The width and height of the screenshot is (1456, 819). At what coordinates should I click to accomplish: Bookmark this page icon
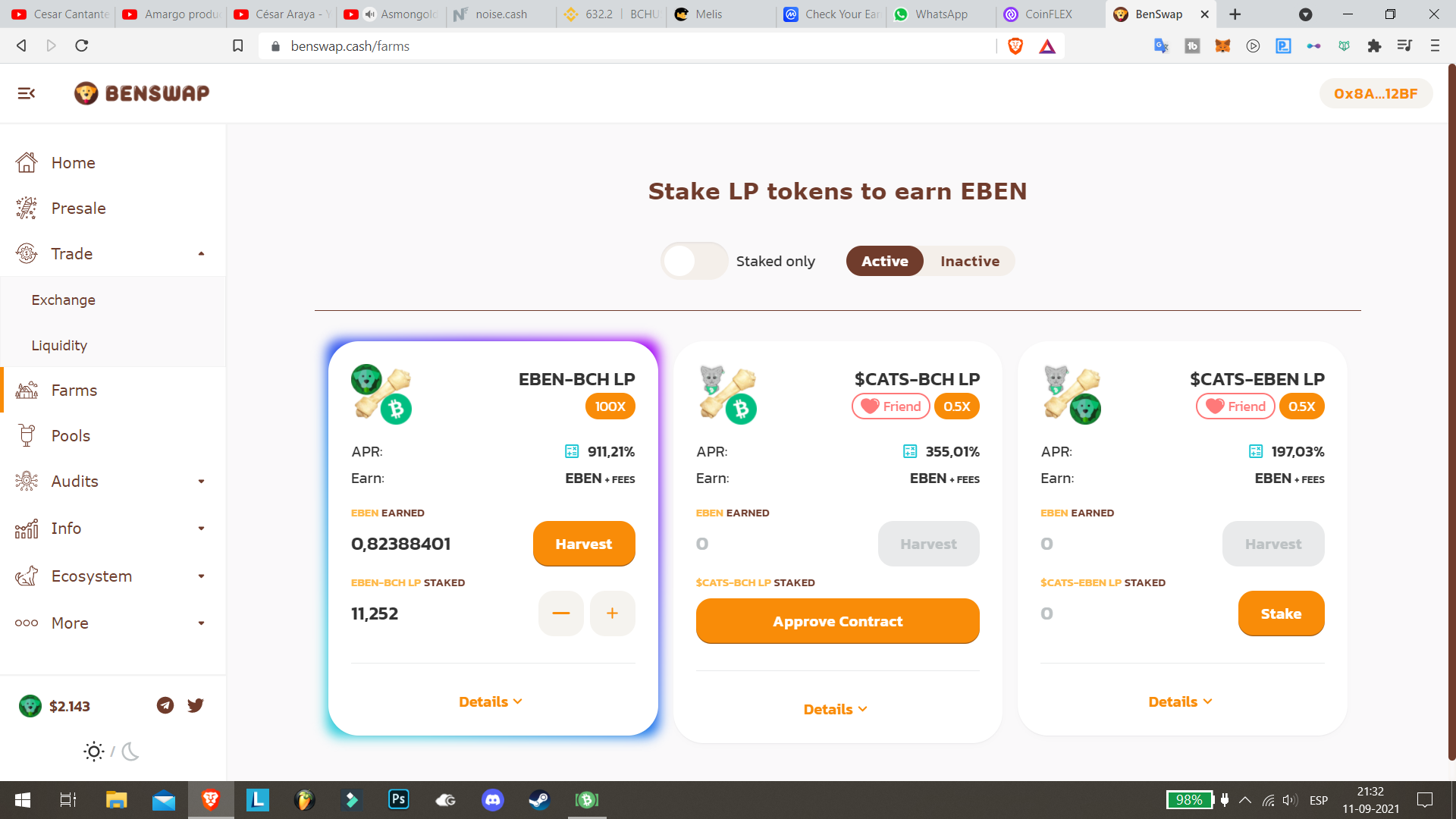point(237,46)
